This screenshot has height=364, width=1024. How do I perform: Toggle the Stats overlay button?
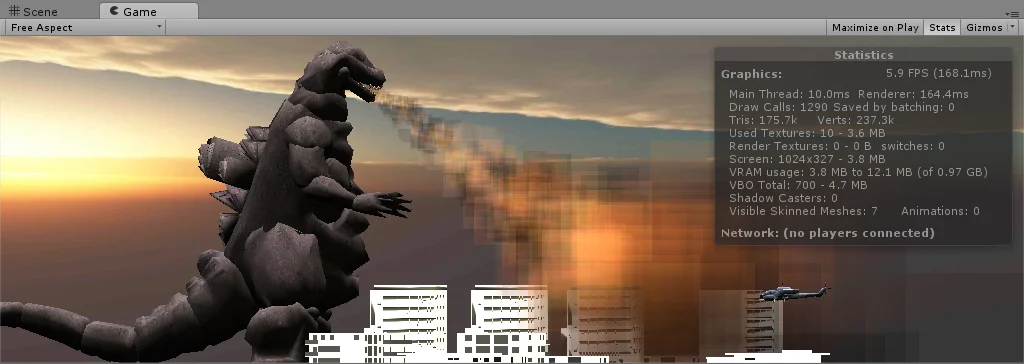(x=942, y=27)
